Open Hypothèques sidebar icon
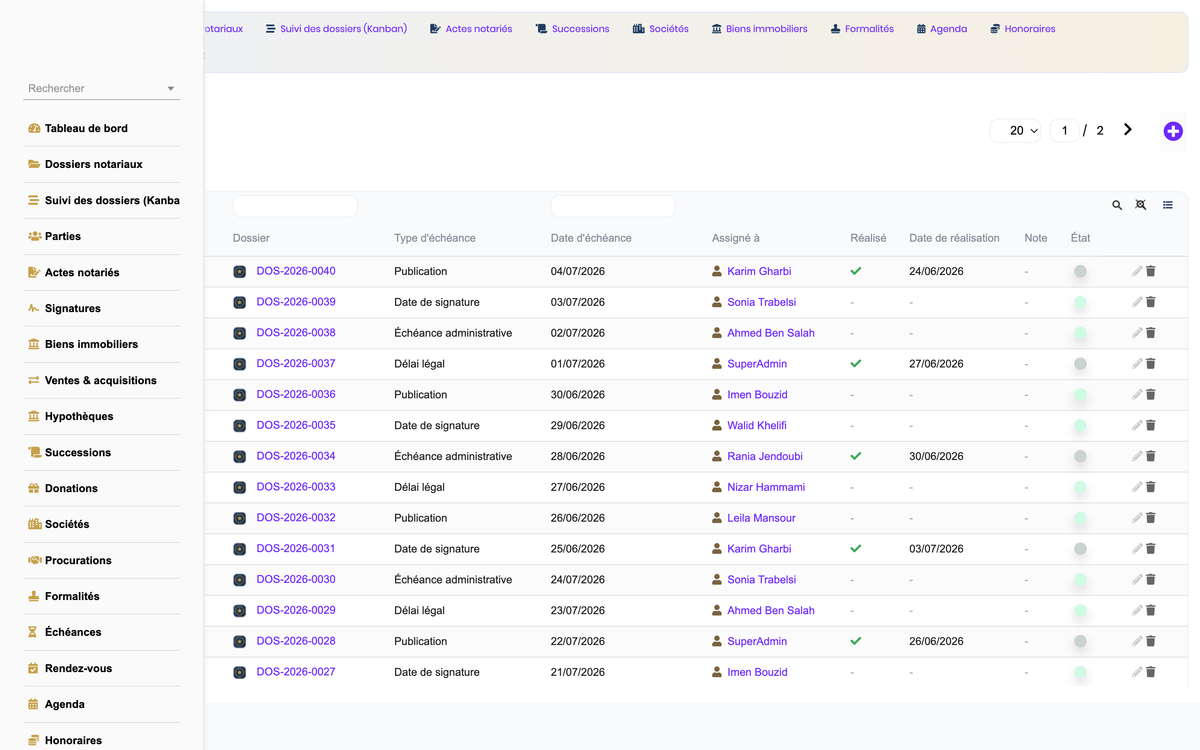 tap(34, 416)
